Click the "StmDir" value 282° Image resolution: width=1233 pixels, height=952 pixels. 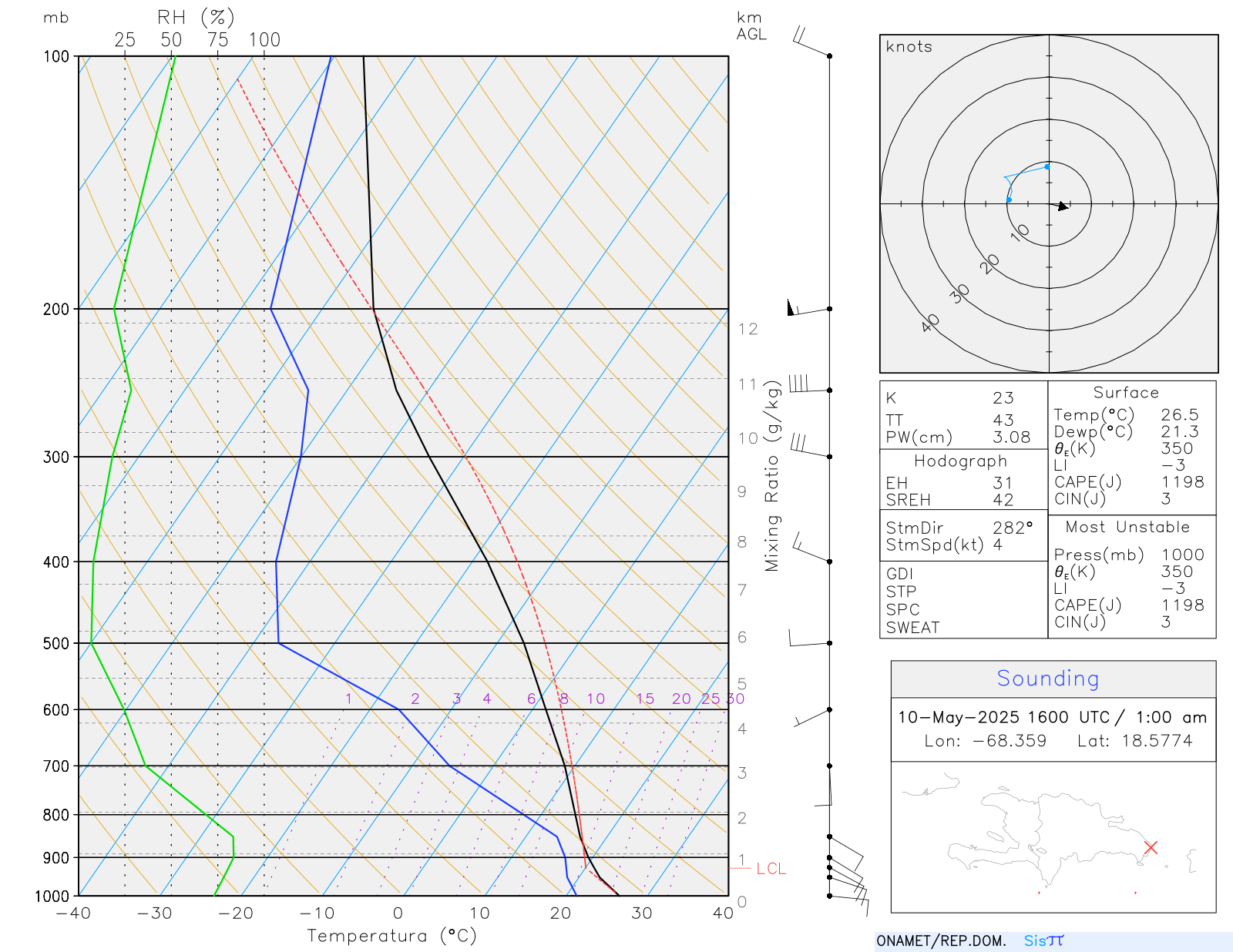1013,528
